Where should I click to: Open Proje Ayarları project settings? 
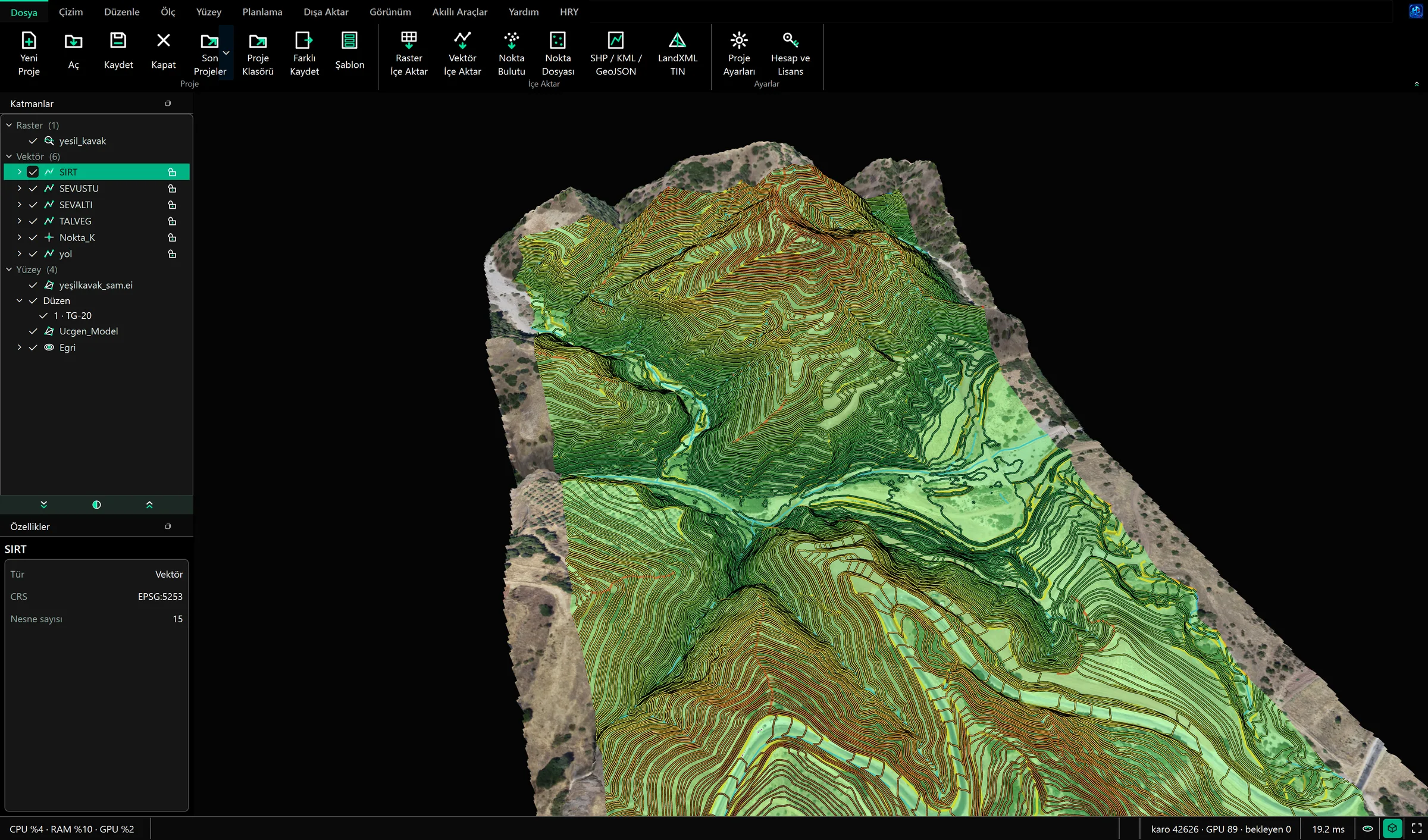coord(739,54)
